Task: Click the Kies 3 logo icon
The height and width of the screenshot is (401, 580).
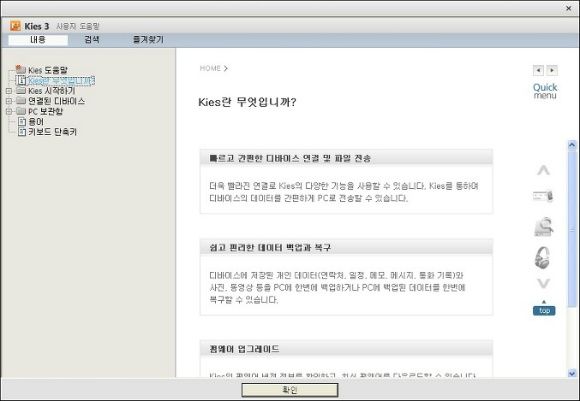Action: click(16, 26)
